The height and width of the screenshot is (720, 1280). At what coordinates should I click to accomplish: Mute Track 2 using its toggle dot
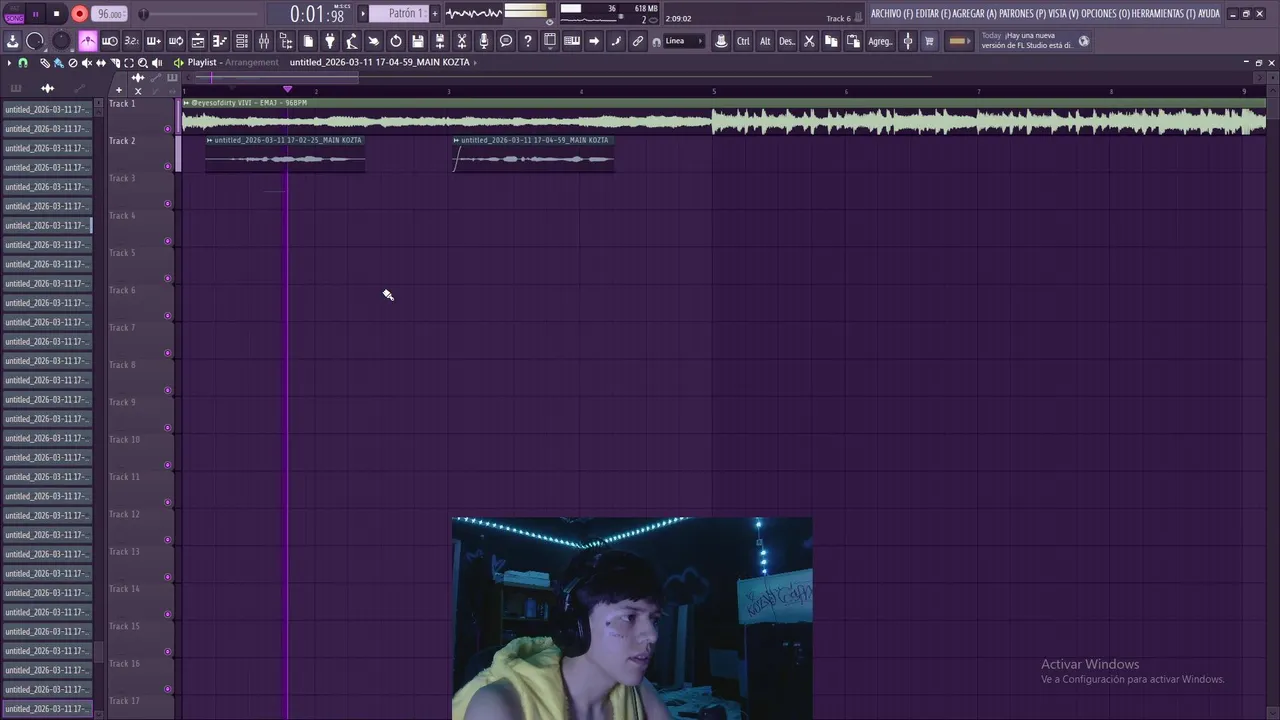167,166
